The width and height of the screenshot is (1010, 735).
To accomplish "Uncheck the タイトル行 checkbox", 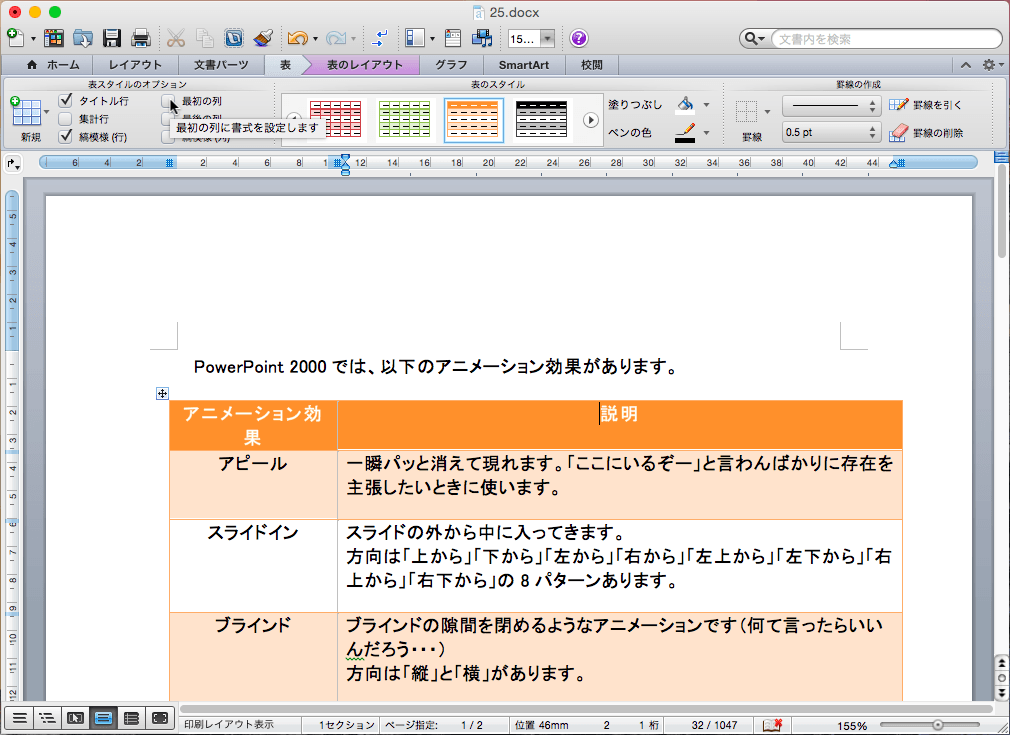I will [65, 101].
